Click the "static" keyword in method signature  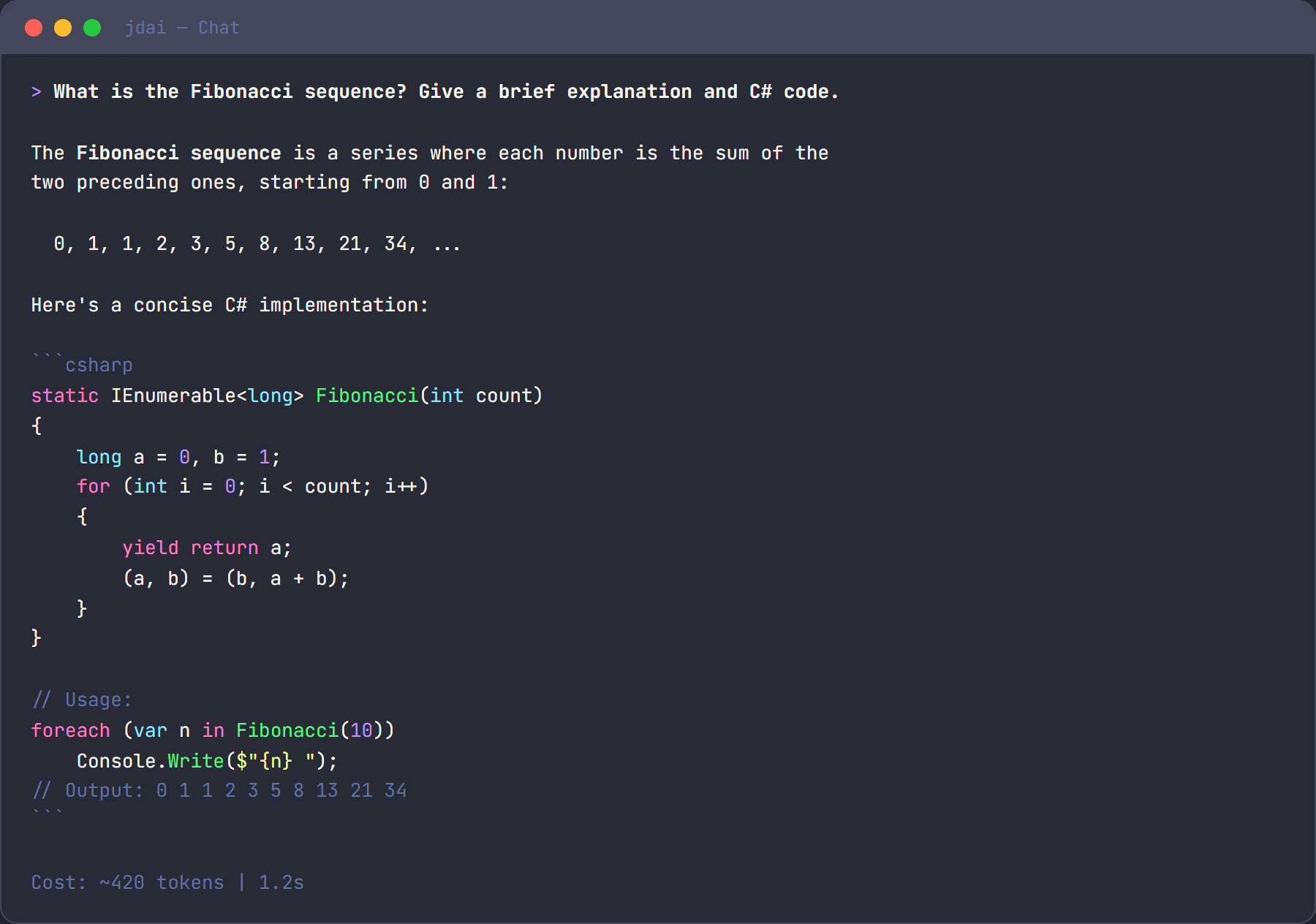point(64,396)
